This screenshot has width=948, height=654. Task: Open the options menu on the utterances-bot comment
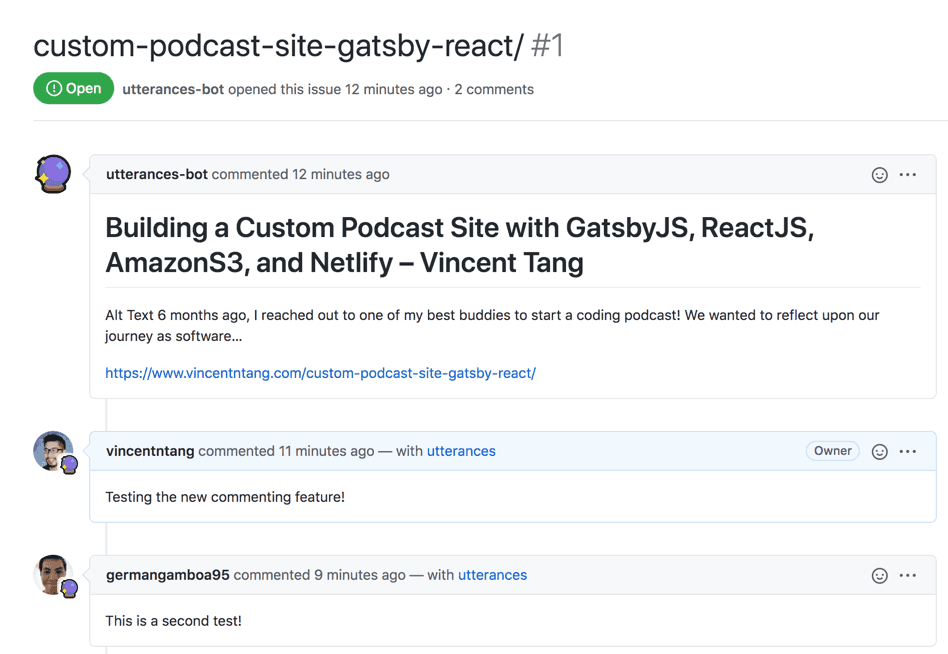(x=907, y=175)
